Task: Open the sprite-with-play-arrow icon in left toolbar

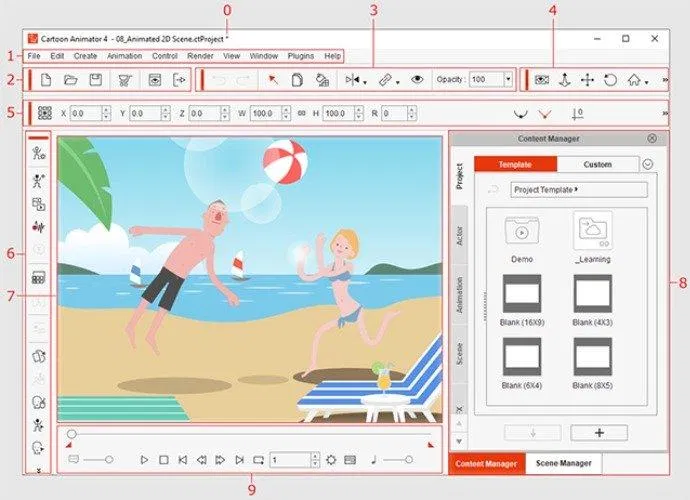Action: (x=39, y=204)
